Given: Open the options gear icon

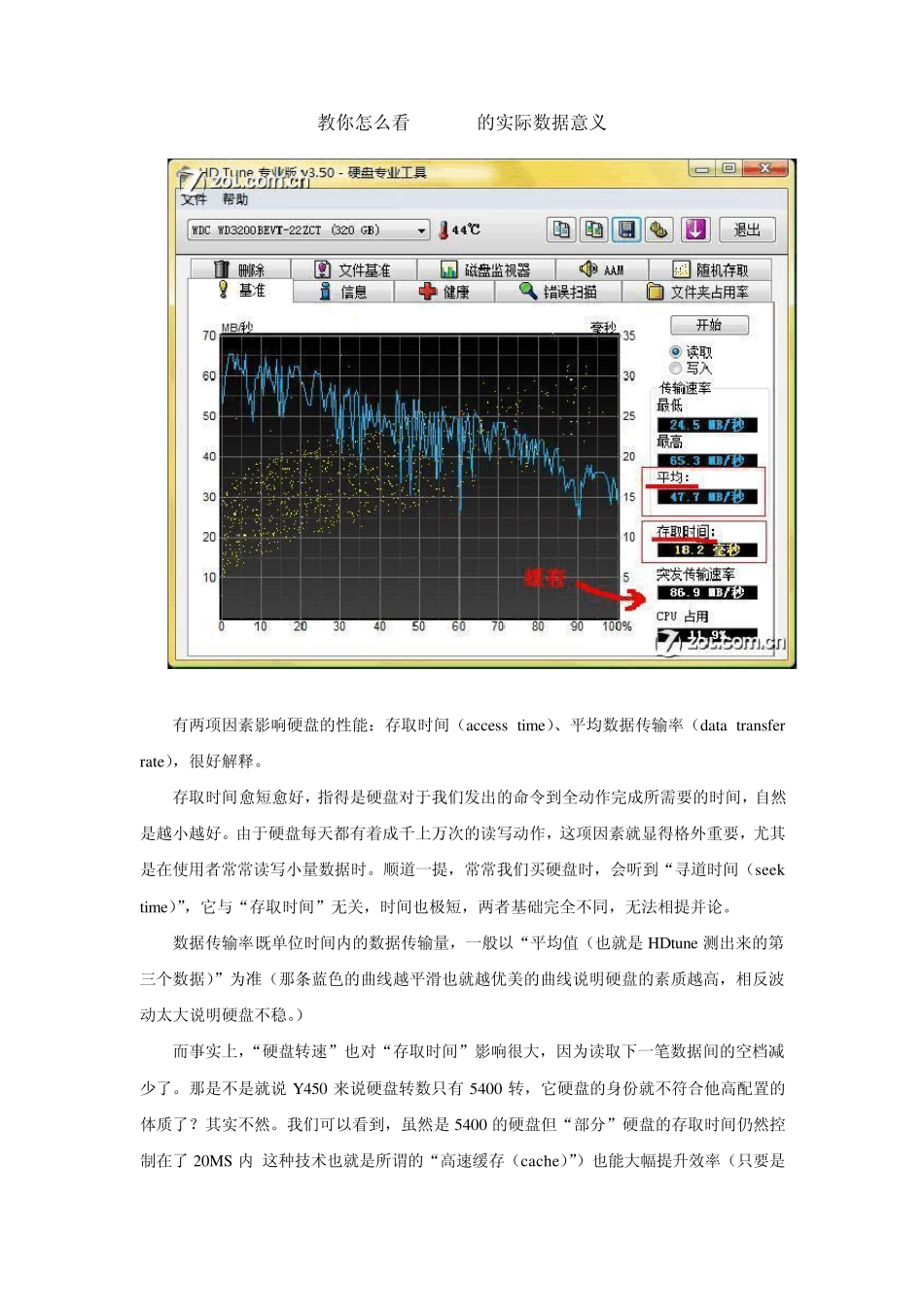Looking at the screenshot, I should [x=659, y=230].
